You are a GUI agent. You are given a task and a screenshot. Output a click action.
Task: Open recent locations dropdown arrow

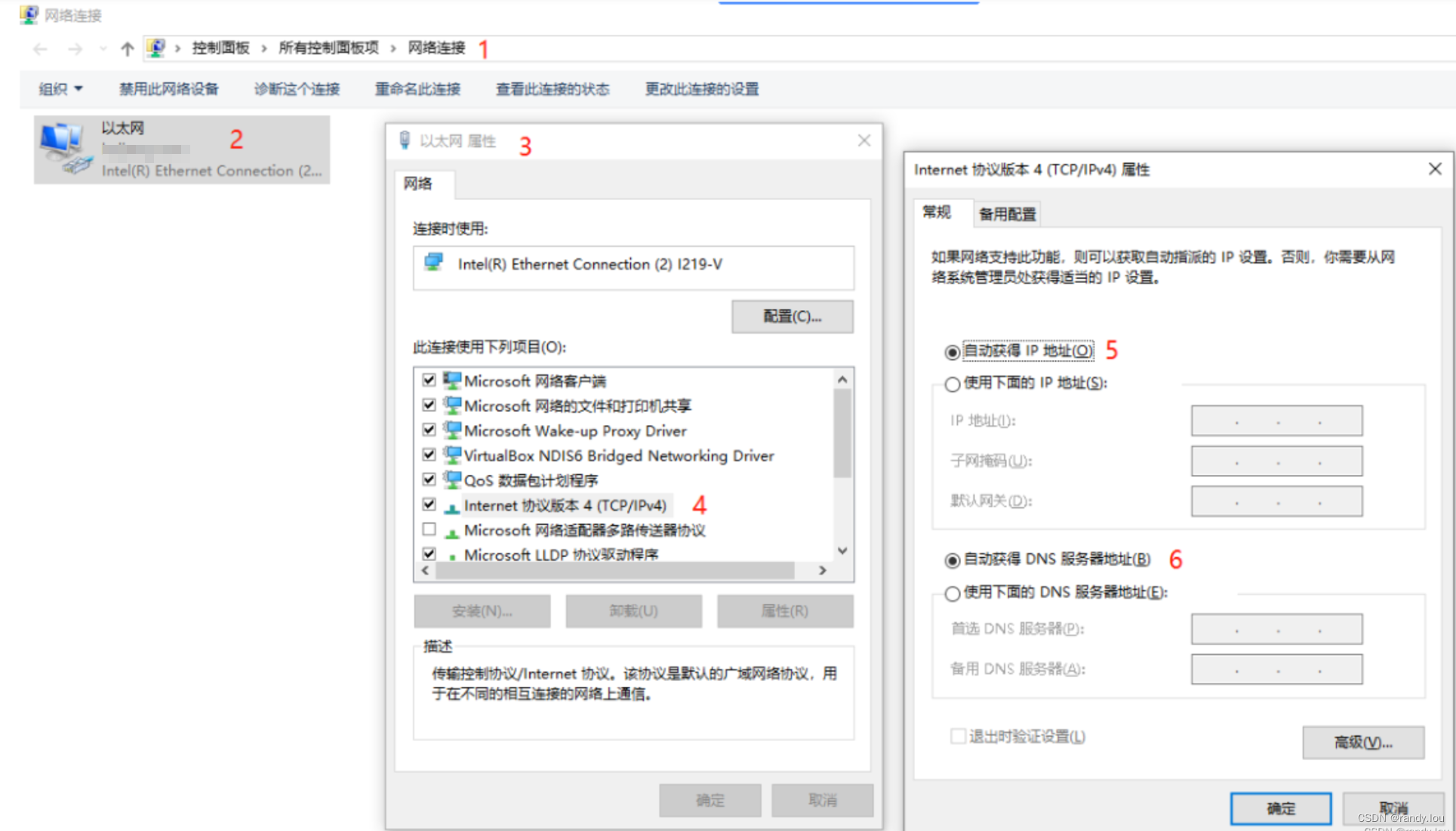(103, 49)
